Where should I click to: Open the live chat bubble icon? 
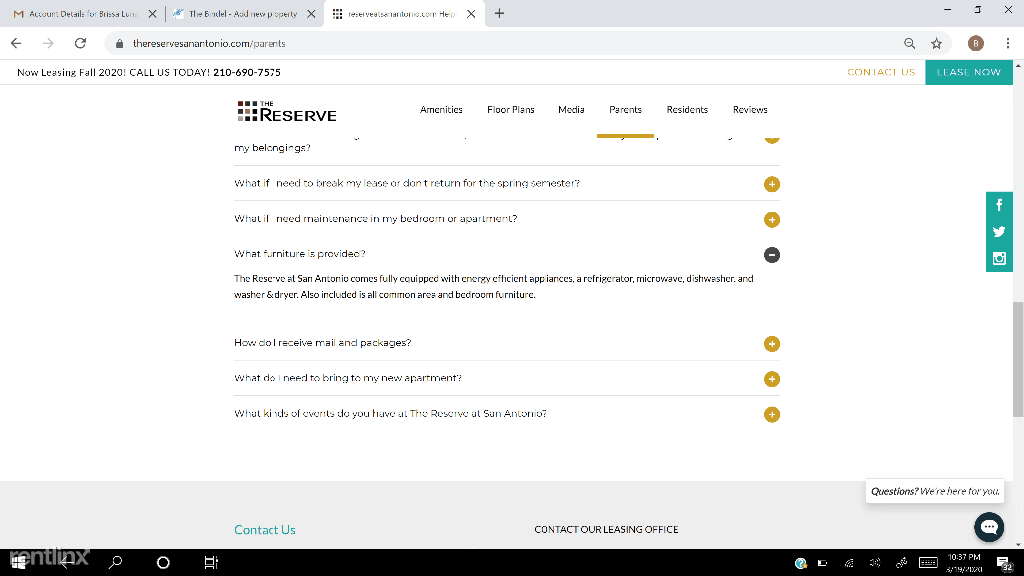(x=989, y=527)
